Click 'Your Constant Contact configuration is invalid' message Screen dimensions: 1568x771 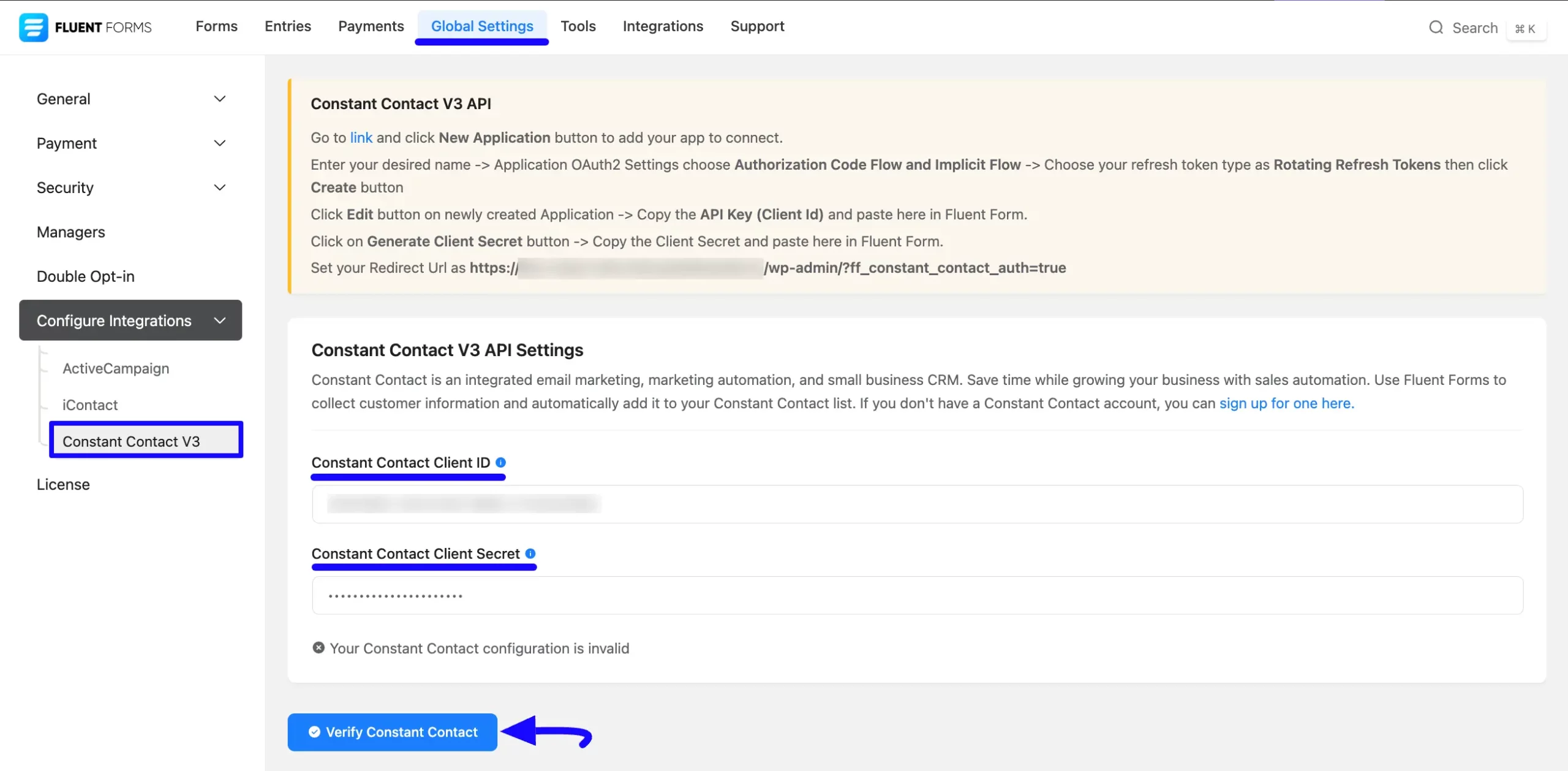(480, 648)
